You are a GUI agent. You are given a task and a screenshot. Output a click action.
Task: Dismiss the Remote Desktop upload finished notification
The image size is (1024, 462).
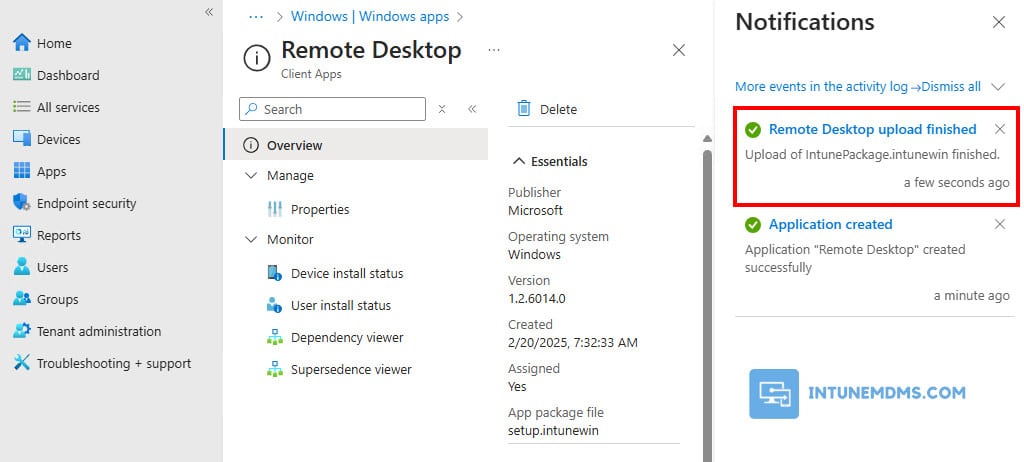(x=1000, y=129)
